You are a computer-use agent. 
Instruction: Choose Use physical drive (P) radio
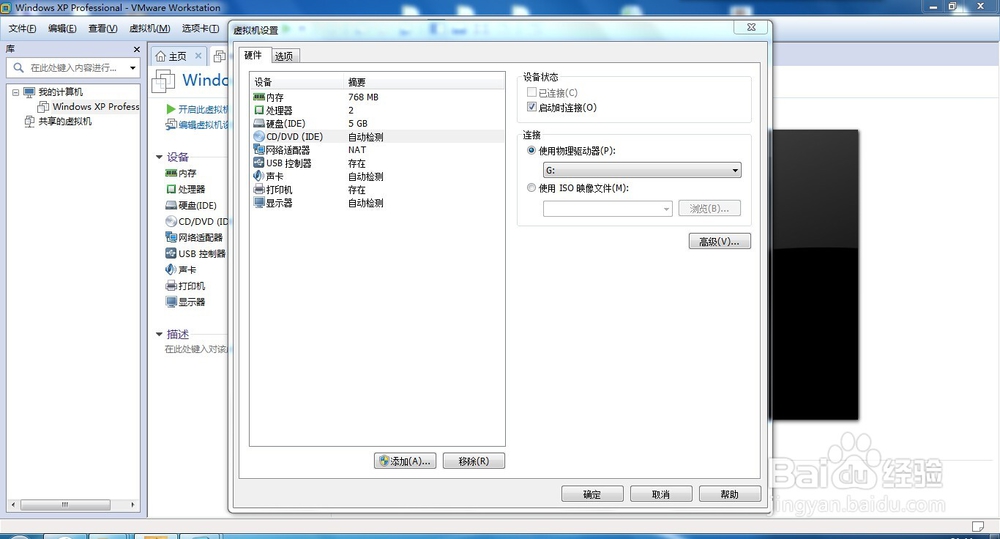coord(531,151)
